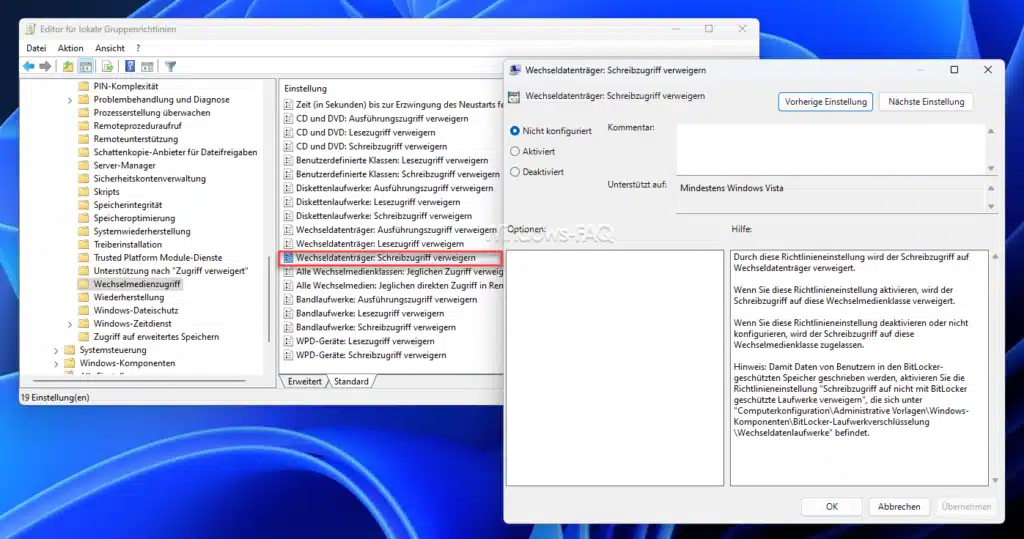Select 'Benutzerdefinierte Klassen: Lesezugriff verweigern'
1024x539 pixels.
tap(392, 160)
